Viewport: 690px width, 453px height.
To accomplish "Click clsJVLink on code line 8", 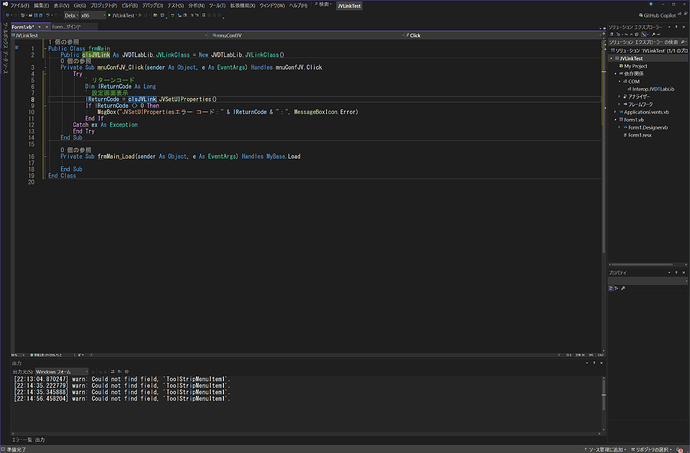I will point(142,99).
